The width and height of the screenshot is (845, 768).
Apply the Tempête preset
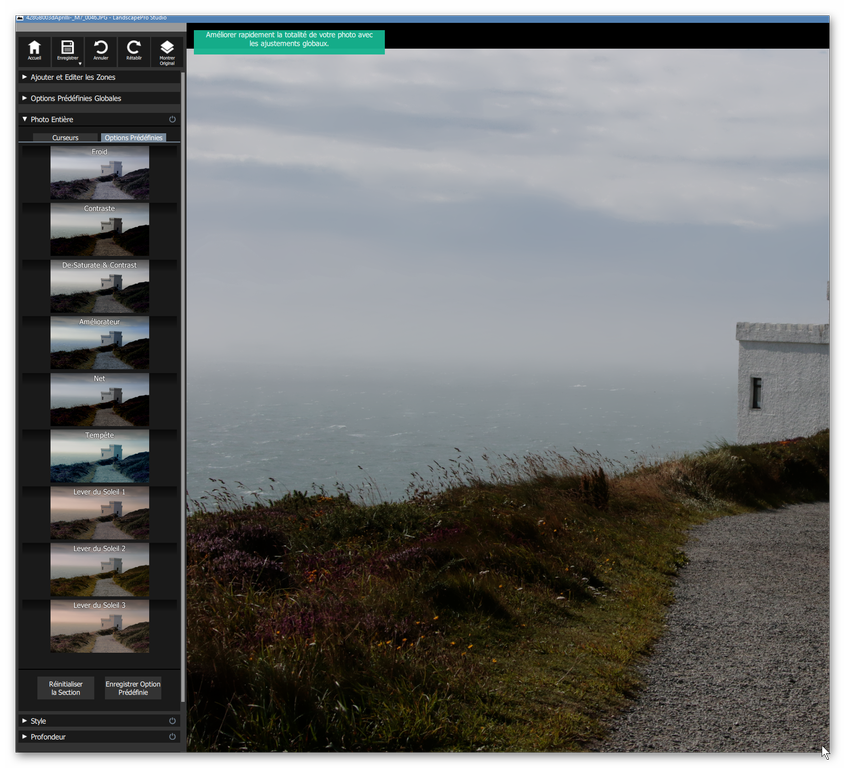99,456
